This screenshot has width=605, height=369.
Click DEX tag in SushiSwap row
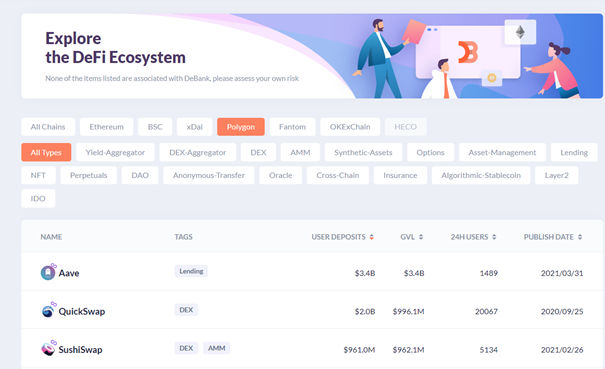(x=186, y=348)
